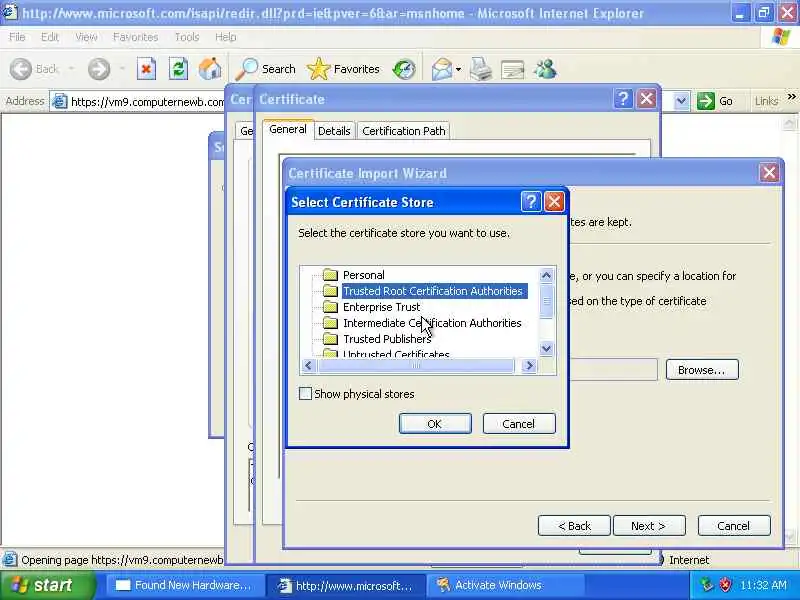This screenshot has width=800, height=600.
Task: Cancel the Select Certificate Store dialog
Action: (x=518, y=423)
